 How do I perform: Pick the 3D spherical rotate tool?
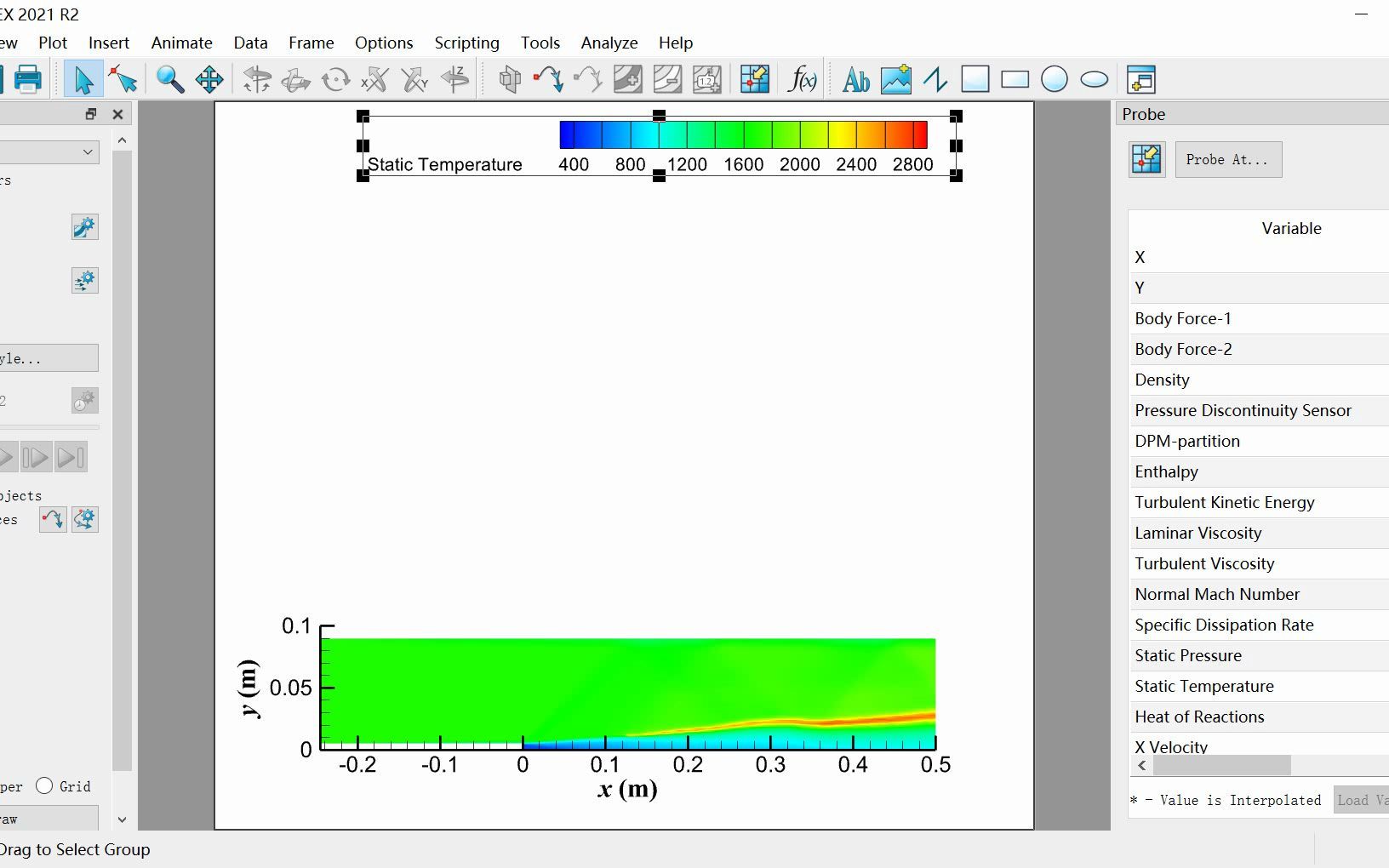tap(256, 79)
